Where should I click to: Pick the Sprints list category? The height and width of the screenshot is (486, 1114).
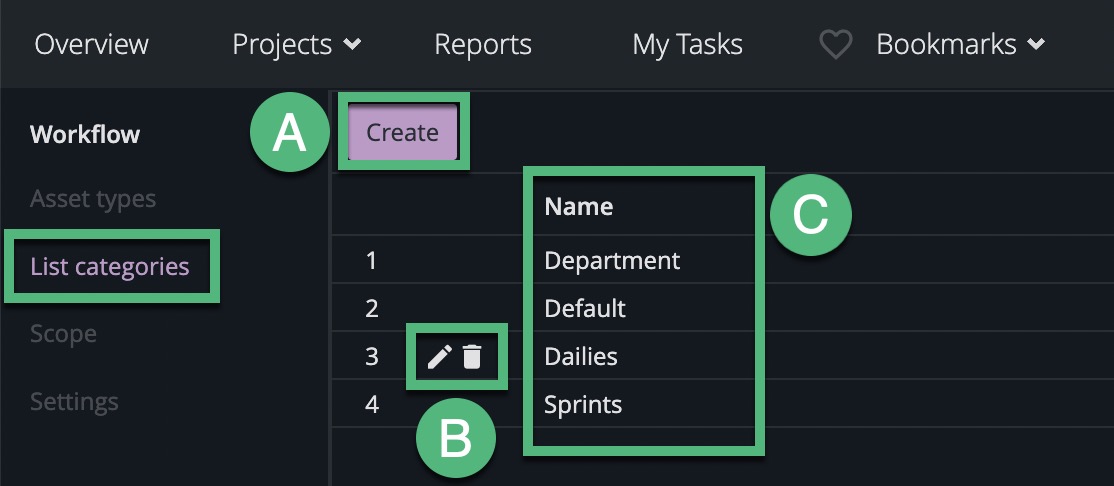click(x=583, y=405)
